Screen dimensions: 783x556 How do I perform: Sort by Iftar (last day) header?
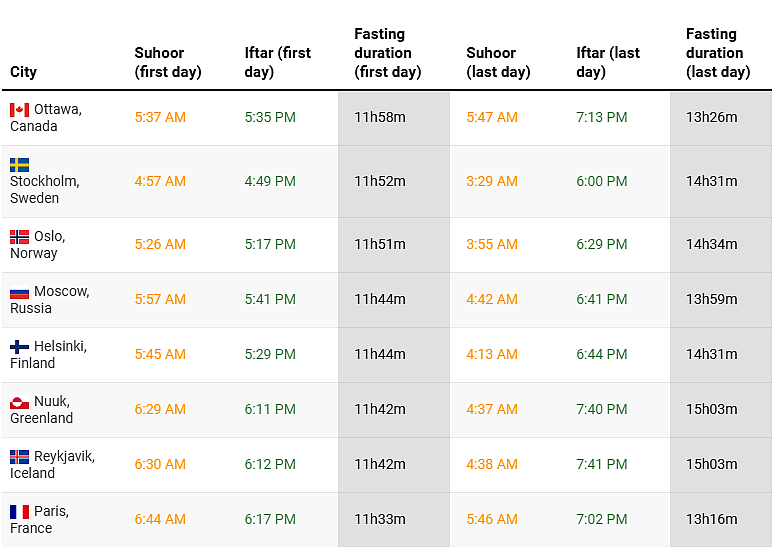coord(608,62)
